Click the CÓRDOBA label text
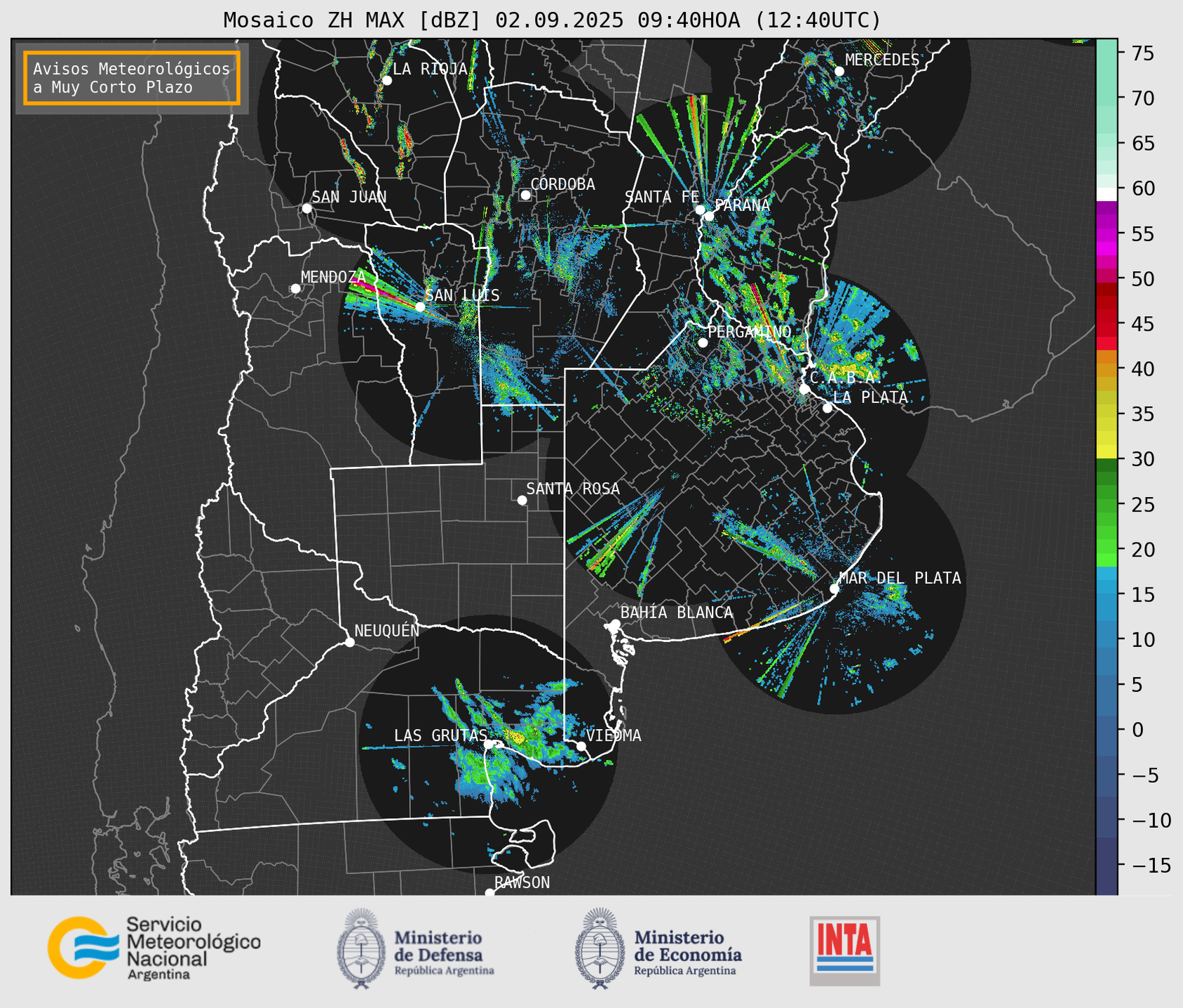 (x=563, y=184)
